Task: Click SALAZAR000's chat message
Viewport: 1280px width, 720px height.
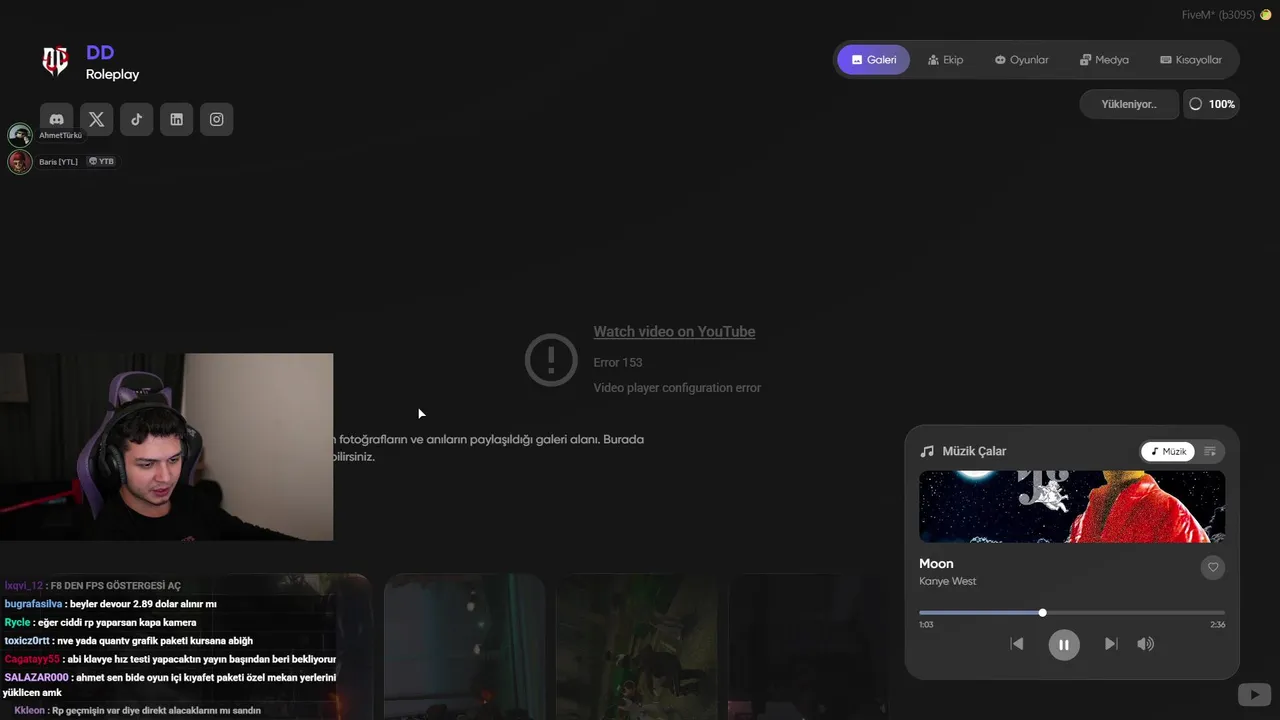Action: [169, 685]
